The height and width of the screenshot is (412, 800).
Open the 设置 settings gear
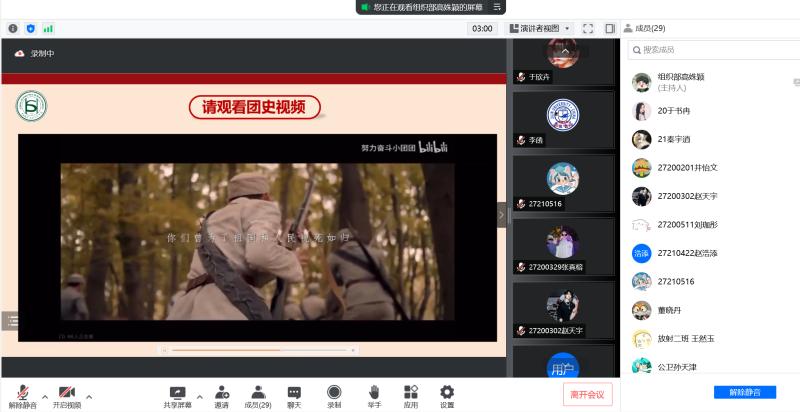(447, 395)
